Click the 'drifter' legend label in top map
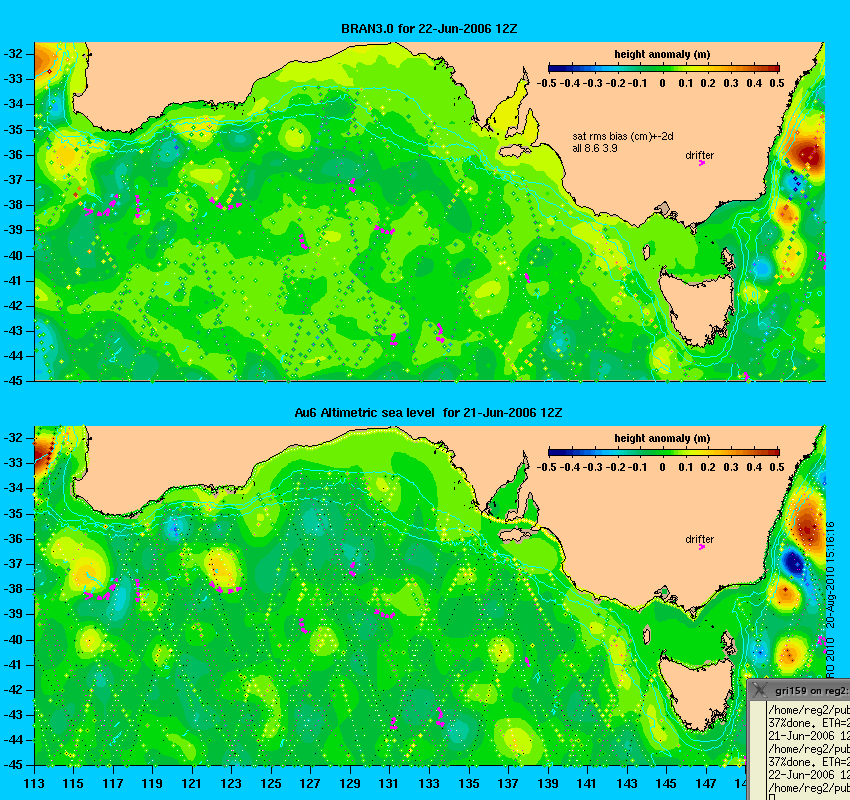This screenshot has width=850, height=800. pos(699,155)
